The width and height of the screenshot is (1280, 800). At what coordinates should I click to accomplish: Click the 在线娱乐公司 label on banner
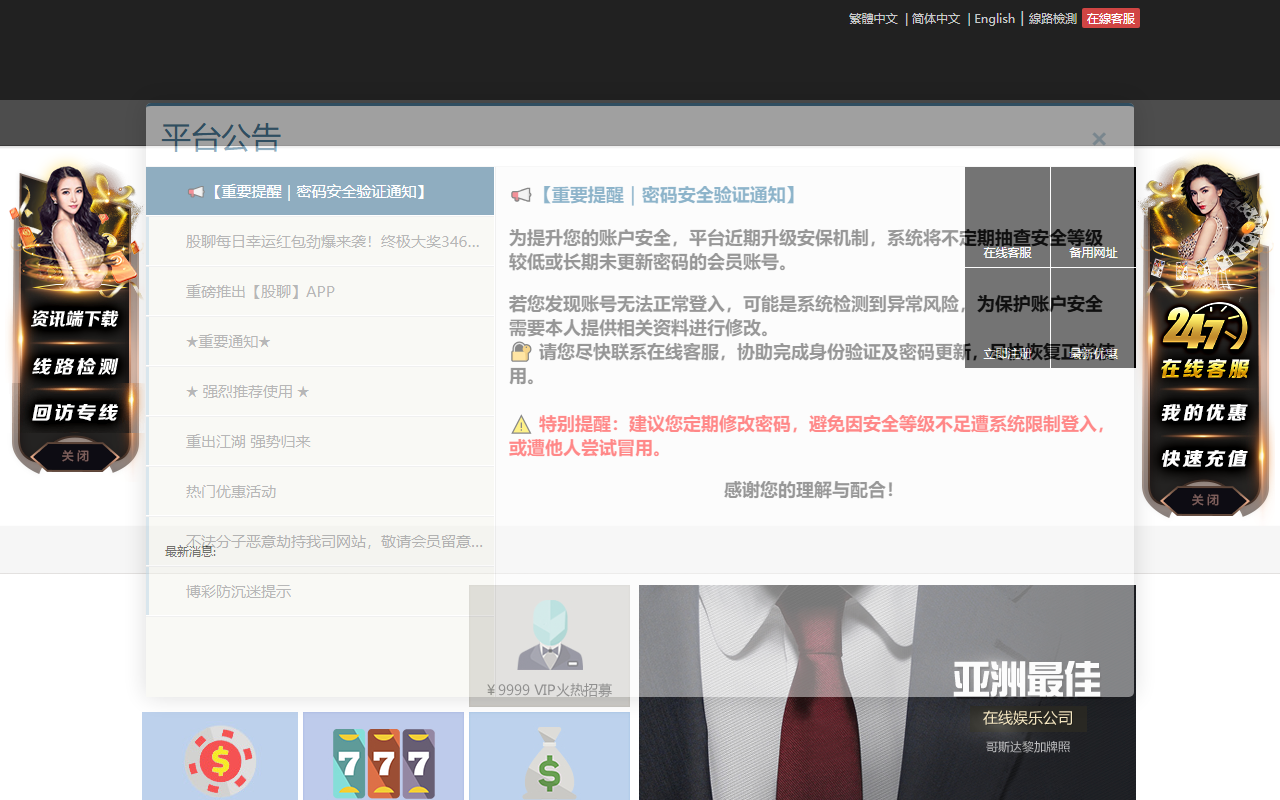click(1028, 718)
